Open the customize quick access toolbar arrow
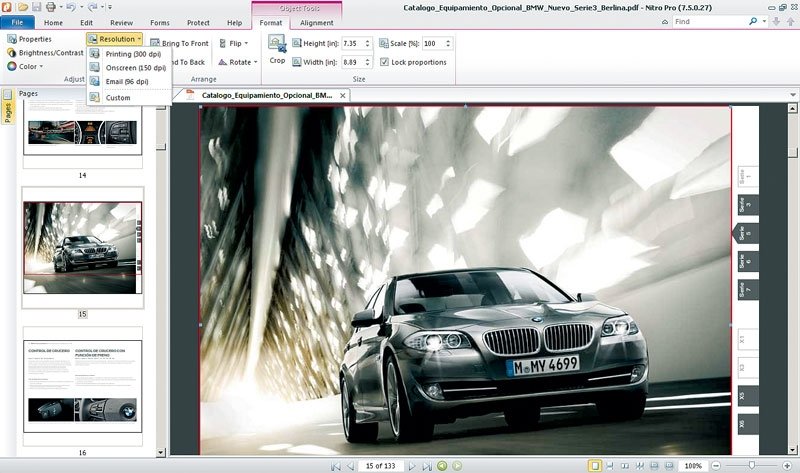800x473 pixels. [x=110, y=7]
